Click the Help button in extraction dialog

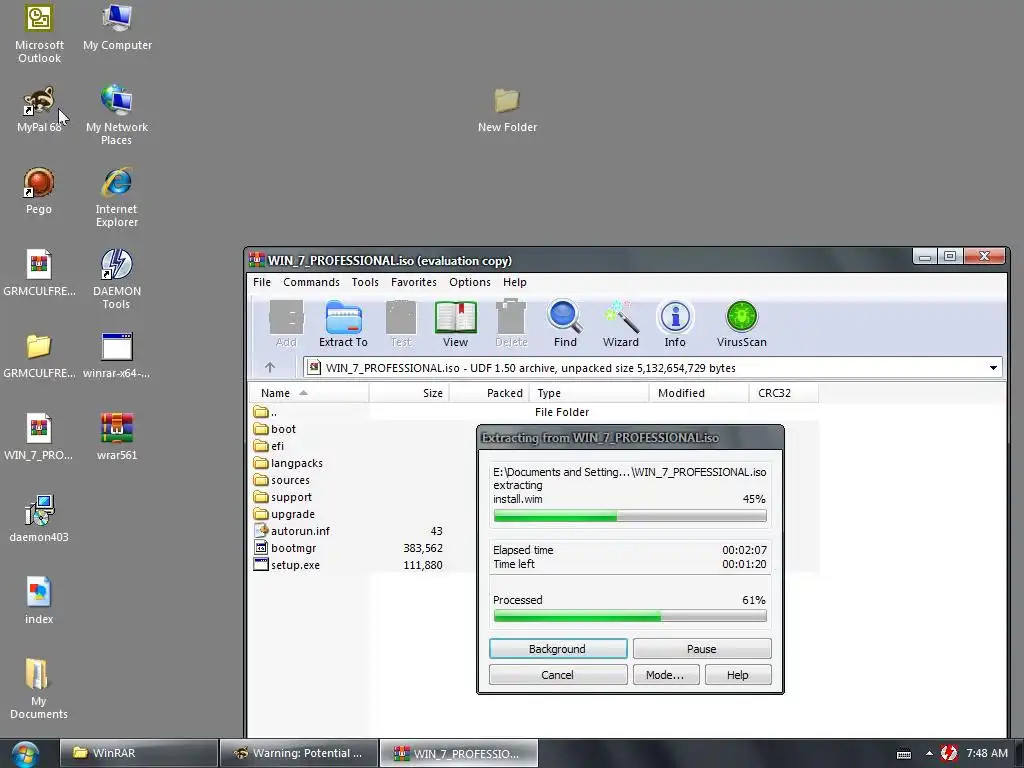(x=738, y=675)
